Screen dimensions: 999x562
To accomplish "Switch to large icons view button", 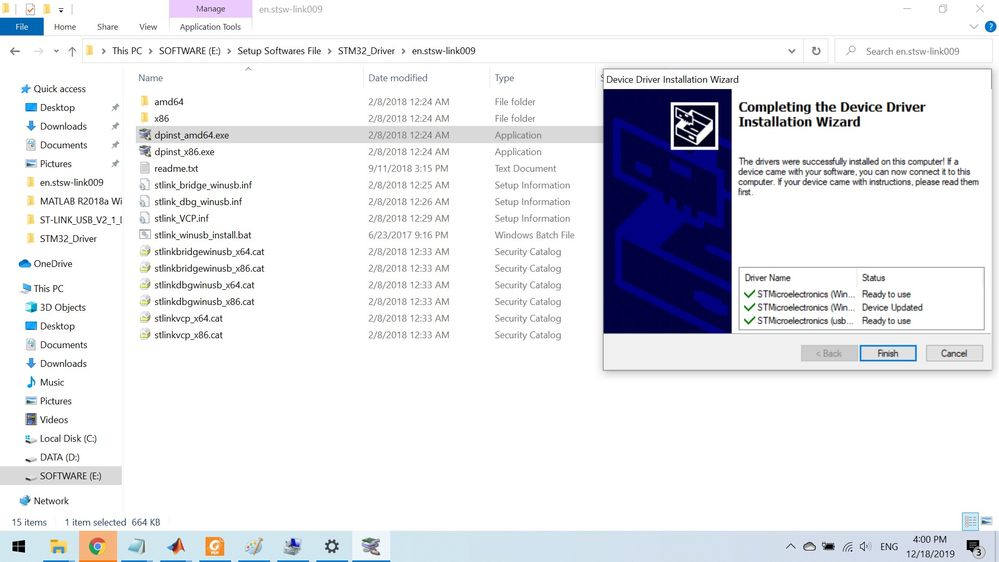I will click(x=986, y=521).
